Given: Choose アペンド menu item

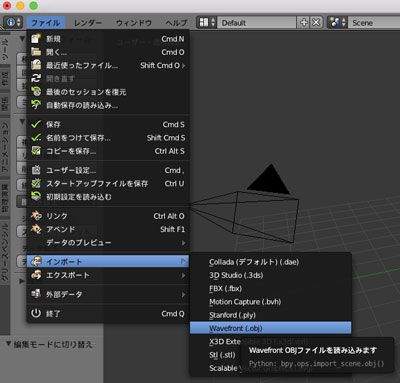Looking at the screenshot, I should tap(108, 229).
